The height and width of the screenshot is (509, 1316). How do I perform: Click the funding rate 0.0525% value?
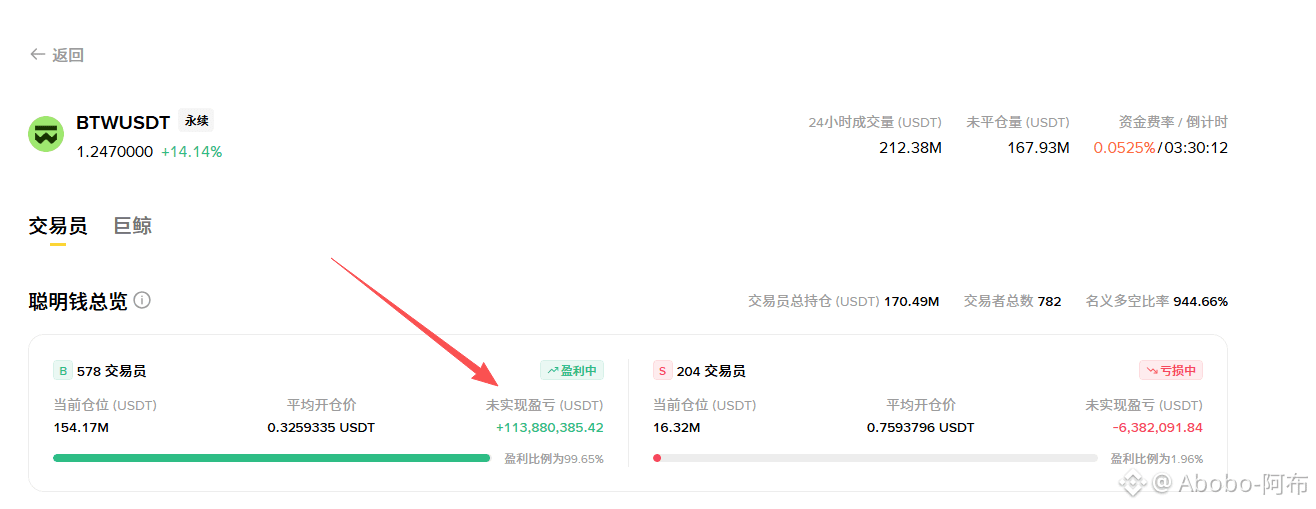coord(1125,148)
